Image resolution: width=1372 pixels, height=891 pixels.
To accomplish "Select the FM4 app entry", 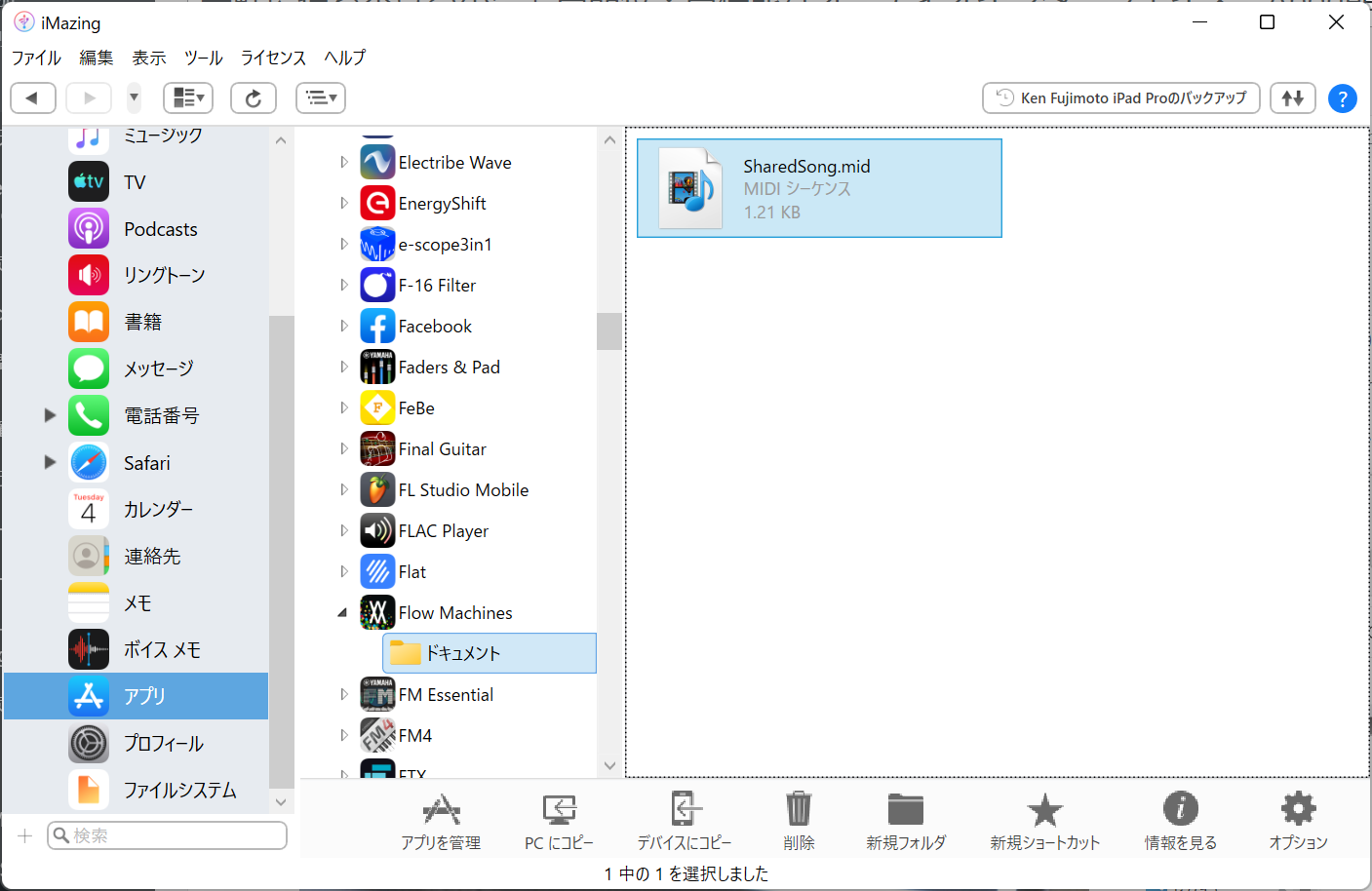I will pyautogui.click(x=397, y=736).
